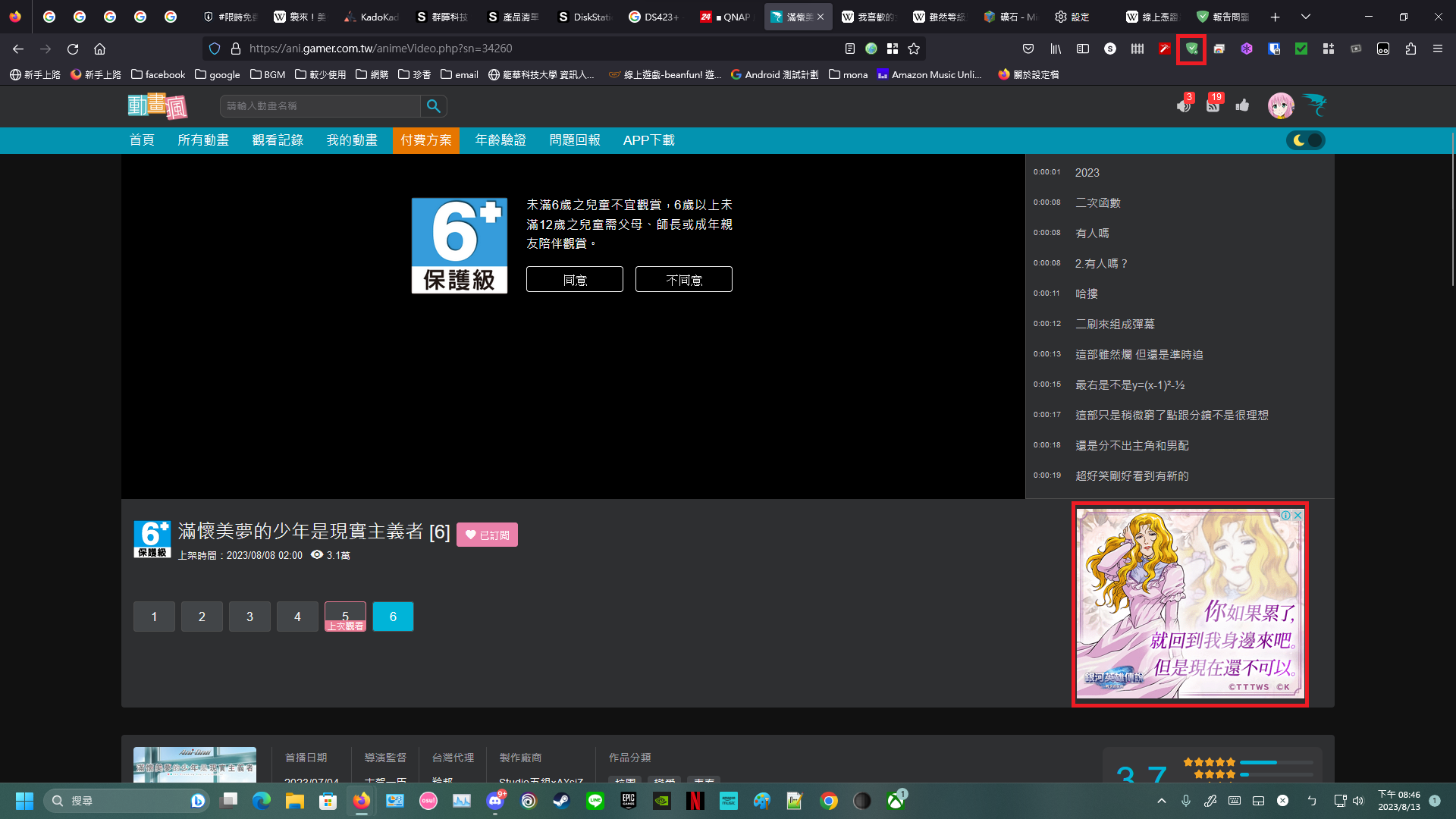Open Firefox reader view icon
Viewport: 1456px width, 819px height.
point(850,49)
